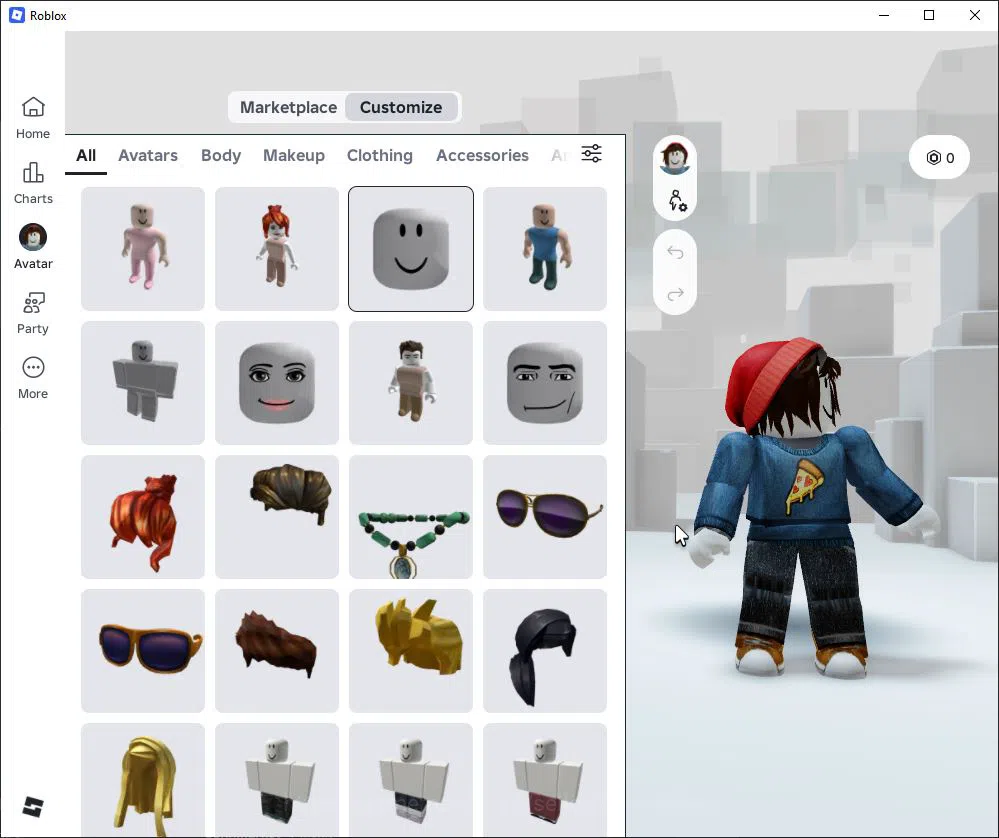The height and width of the screenshot is (838, 999).
Task: Equip the purple aviator sunglasses
Action: pyautogui.click(x=545, y=517)
